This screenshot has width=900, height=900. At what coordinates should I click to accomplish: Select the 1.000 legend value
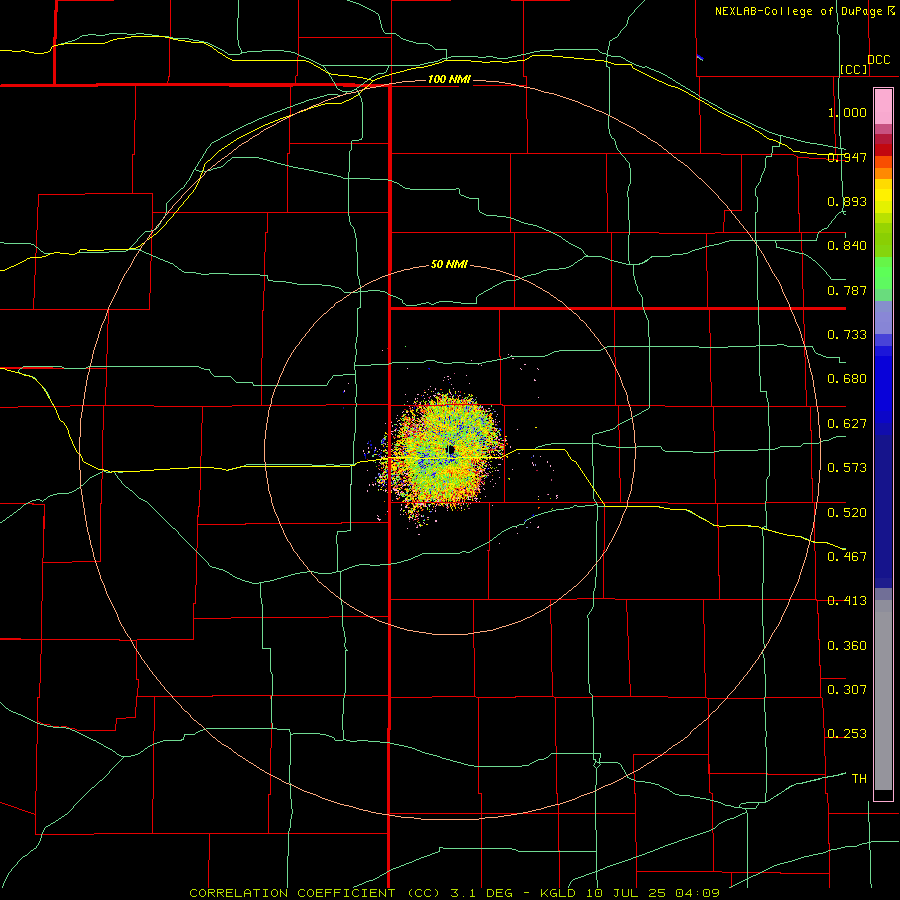click(x=847, y=112)
